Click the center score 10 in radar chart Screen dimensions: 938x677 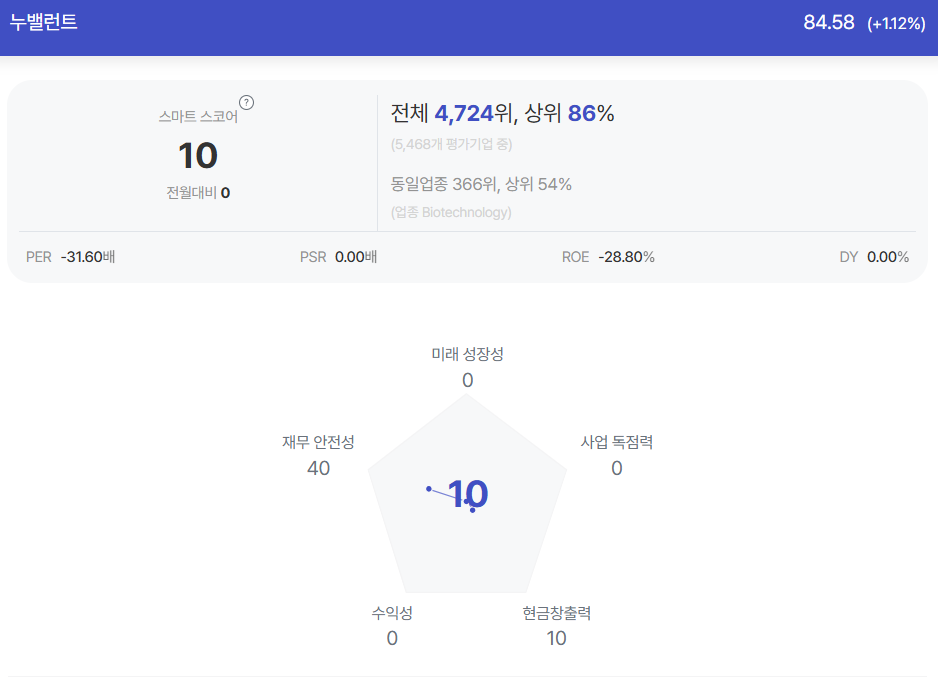pos(468,494)
